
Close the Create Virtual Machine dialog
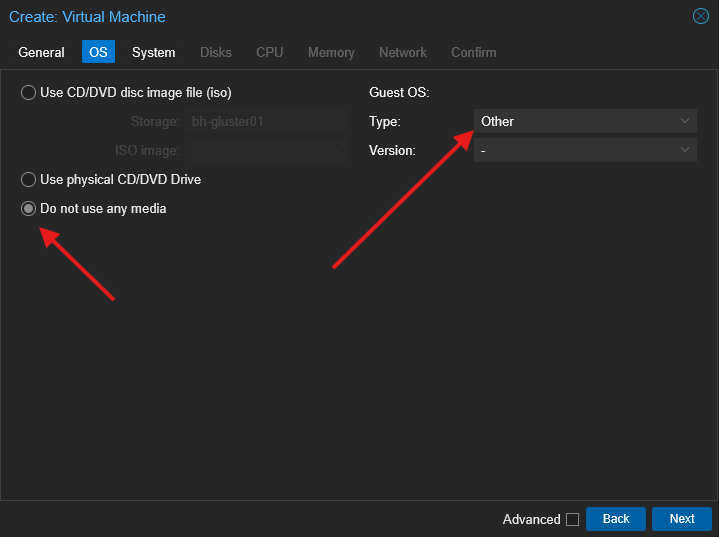click(x=700, y=16)
